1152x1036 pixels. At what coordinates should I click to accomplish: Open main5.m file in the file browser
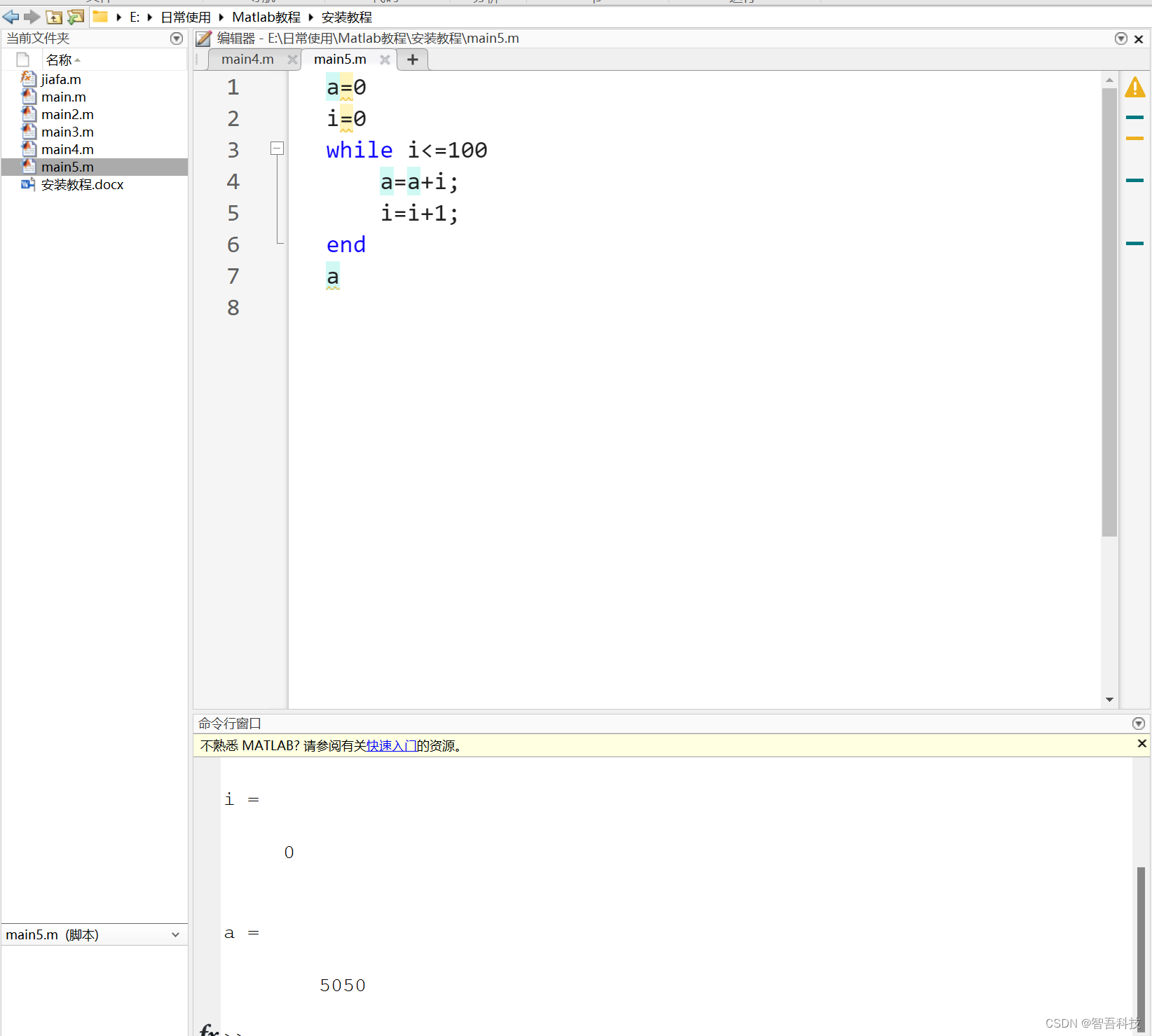67,167
